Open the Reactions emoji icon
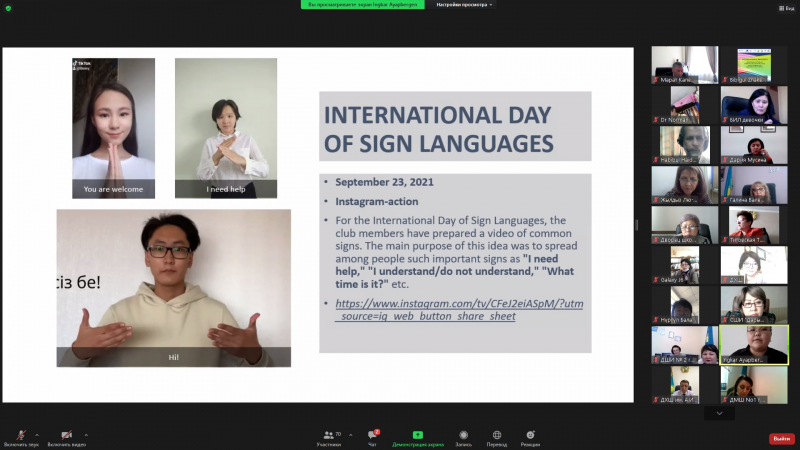This screenshot has width=800, height=450. click(x=530, y=437)
